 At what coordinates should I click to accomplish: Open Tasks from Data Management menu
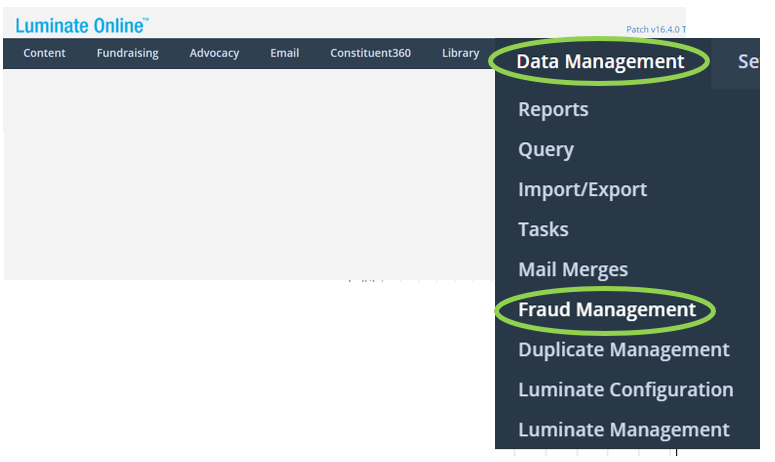[543, 229]
